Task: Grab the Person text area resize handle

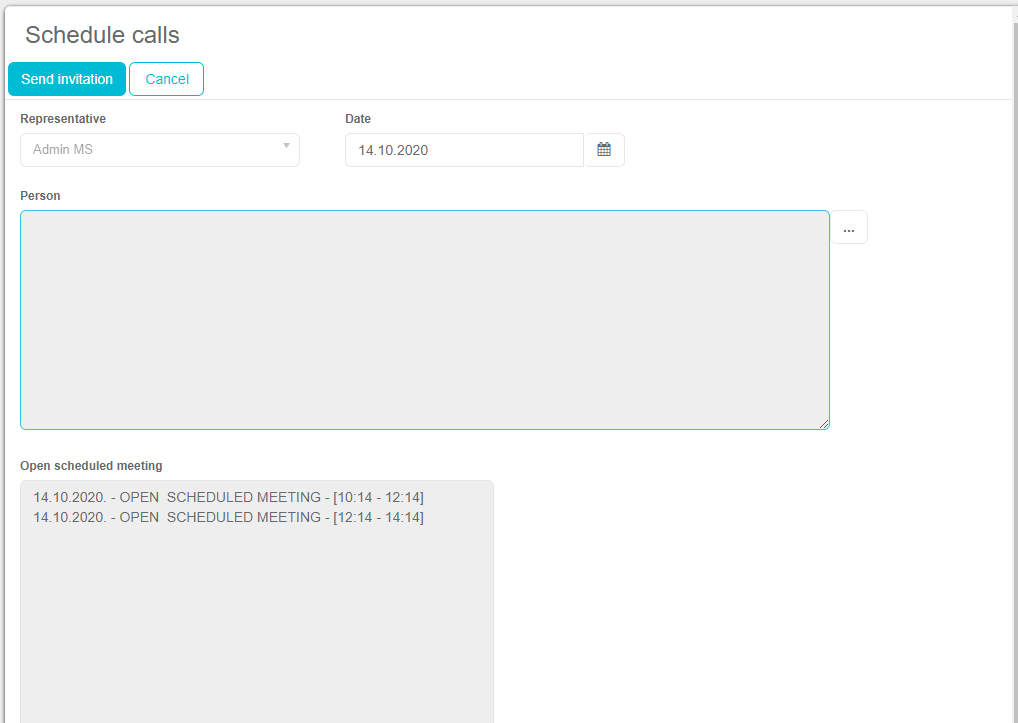Action: pyautogui.click(x=824, y=424)
